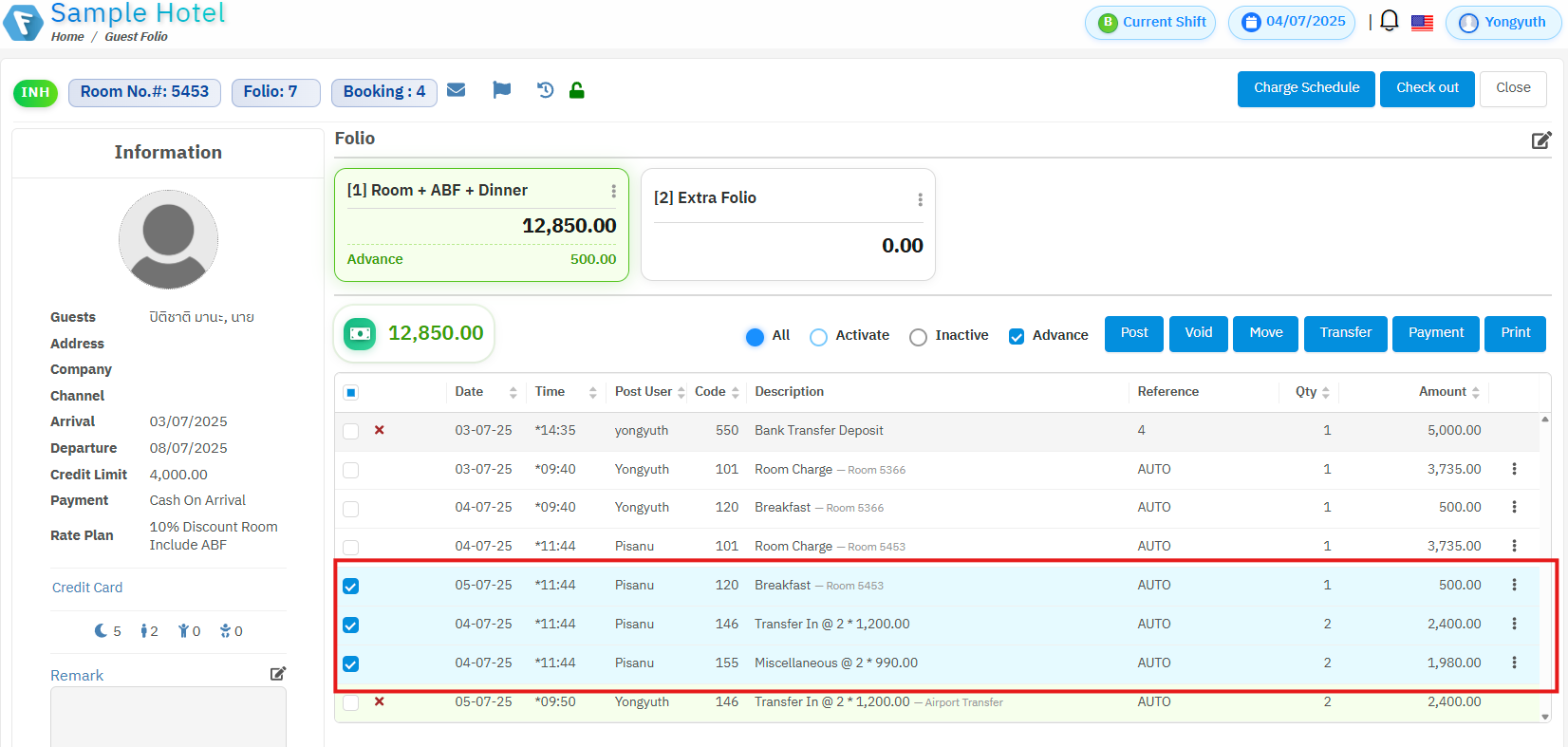Open options menu on Extra Folio card
The image size is (1568, 747).
click(x=920, y=199)
